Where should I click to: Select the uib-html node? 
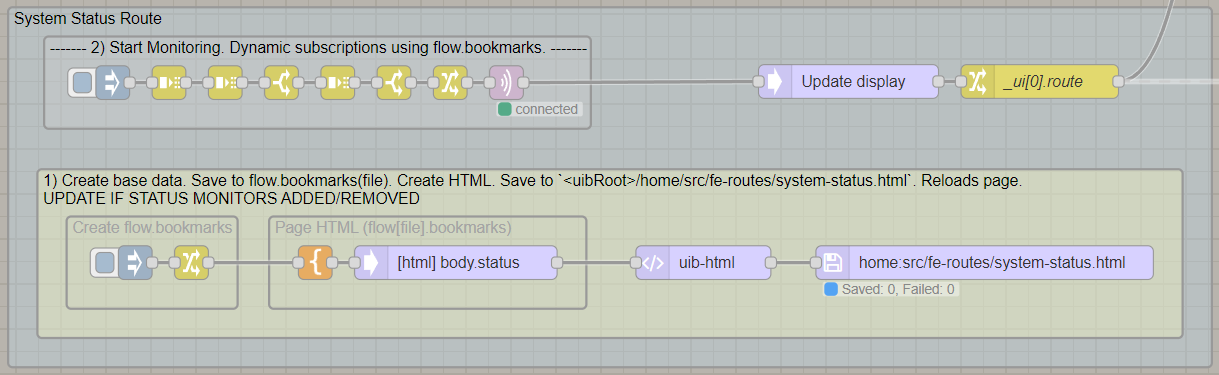703,263
